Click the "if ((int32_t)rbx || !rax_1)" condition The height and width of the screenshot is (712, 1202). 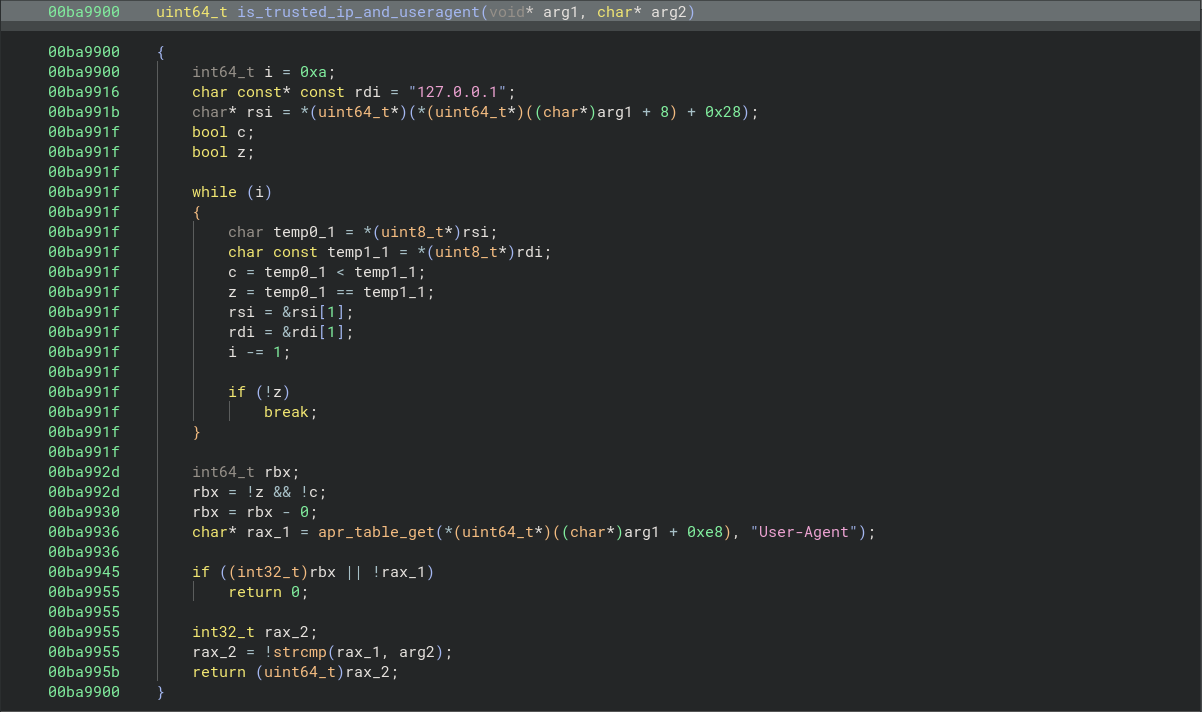point(312,572)
